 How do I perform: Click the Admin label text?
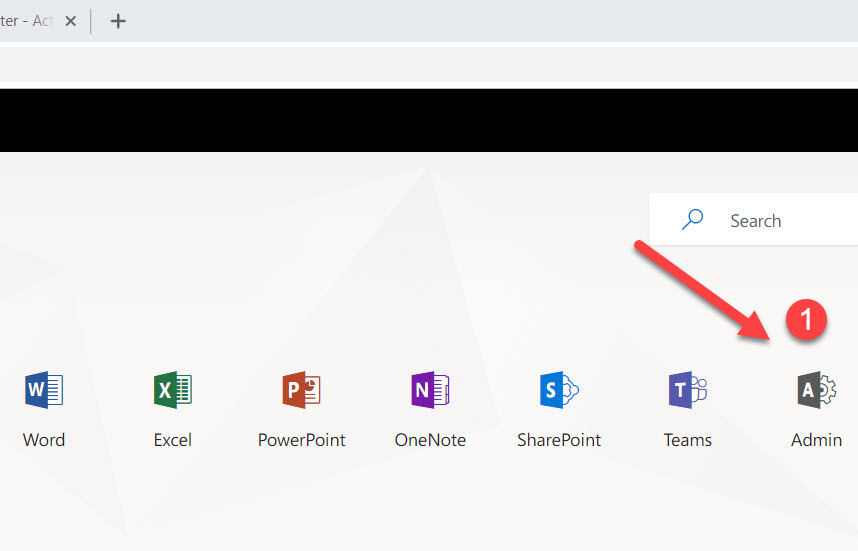(816, 440)
